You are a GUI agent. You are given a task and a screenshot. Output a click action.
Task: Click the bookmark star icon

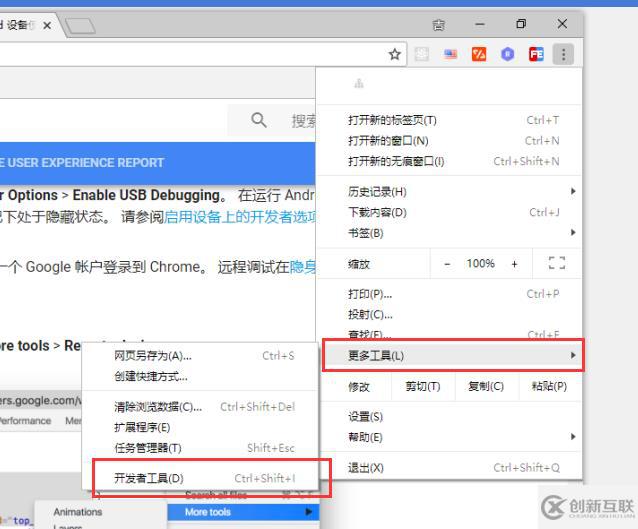pos(394,54)
